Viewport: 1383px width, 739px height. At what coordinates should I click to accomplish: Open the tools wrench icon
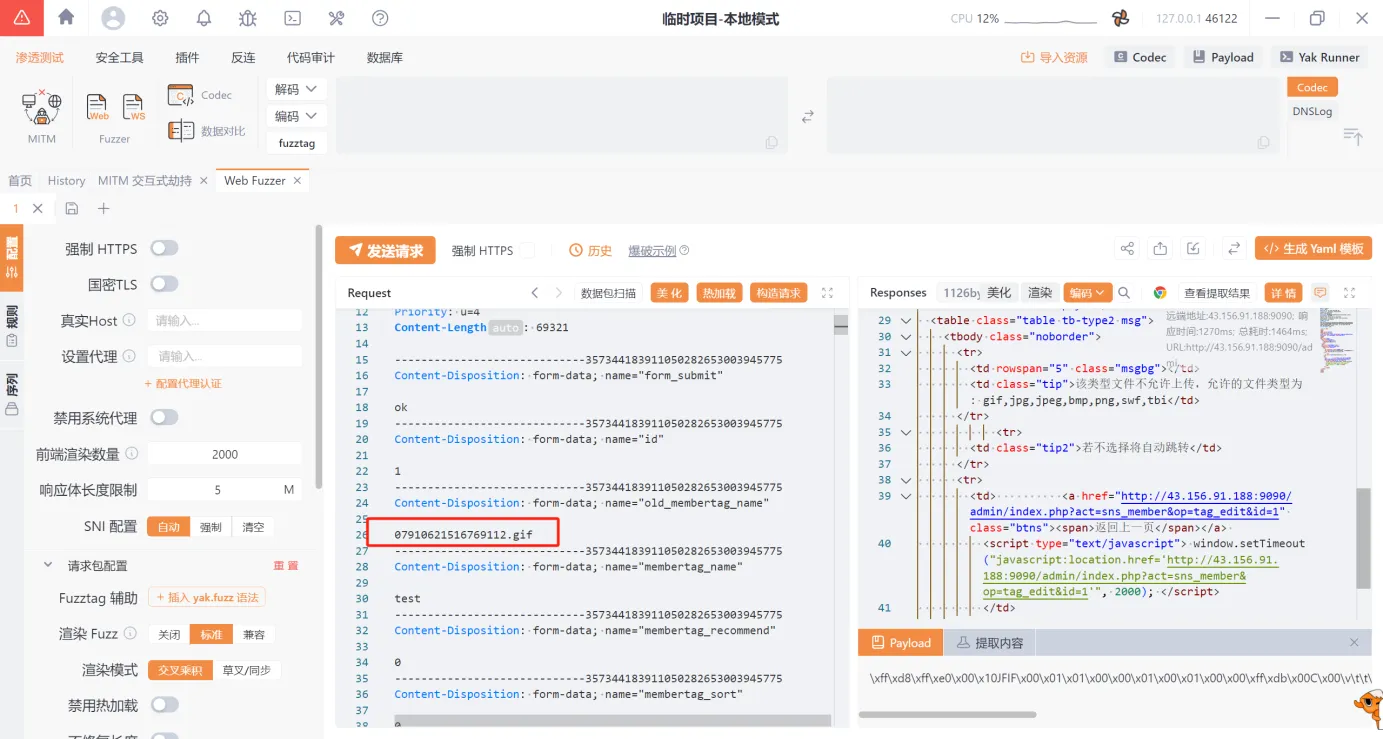click(x=336, y=18)
